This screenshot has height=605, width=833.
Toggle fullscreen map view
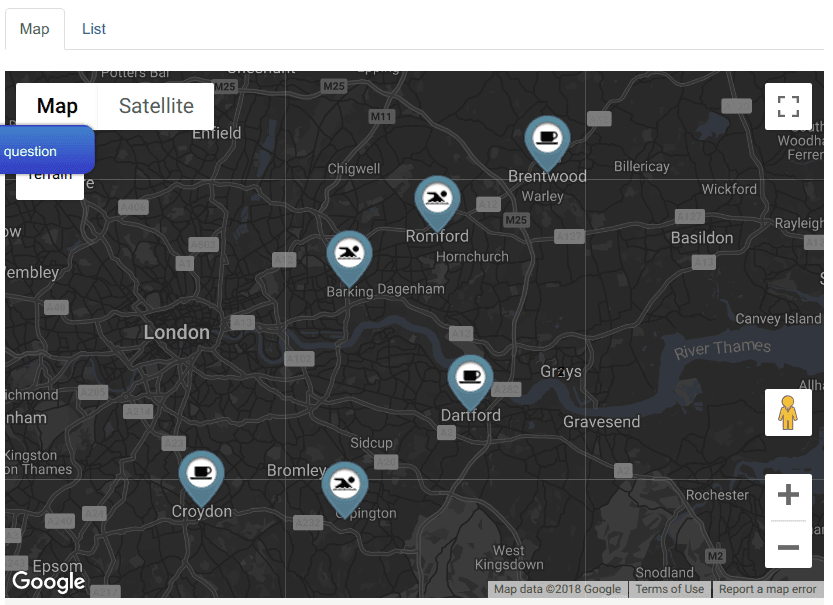(x=788, y=106)
